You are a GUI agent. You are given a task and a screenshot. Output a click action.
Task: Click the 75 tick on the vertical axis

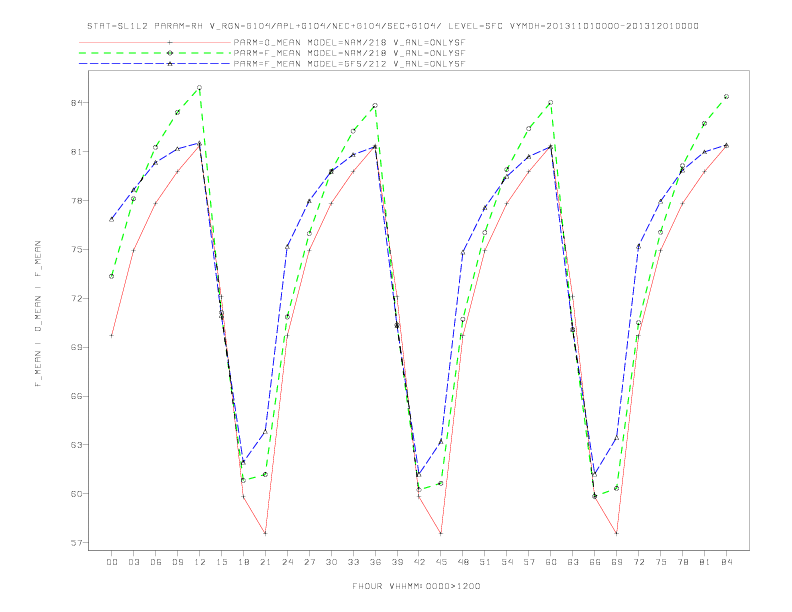pyautogui.click(x=77, y=249)
